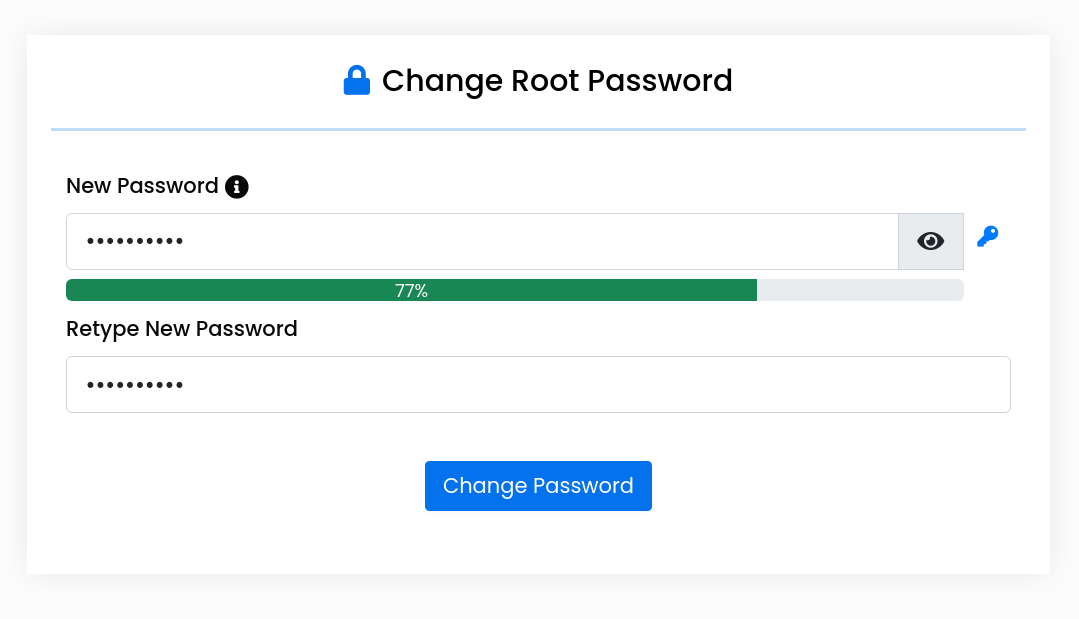This screenshot has height=619, width=1079.
Task: Show the password using the eye icon
Action: pyautogui.click(x=931, y=241)
